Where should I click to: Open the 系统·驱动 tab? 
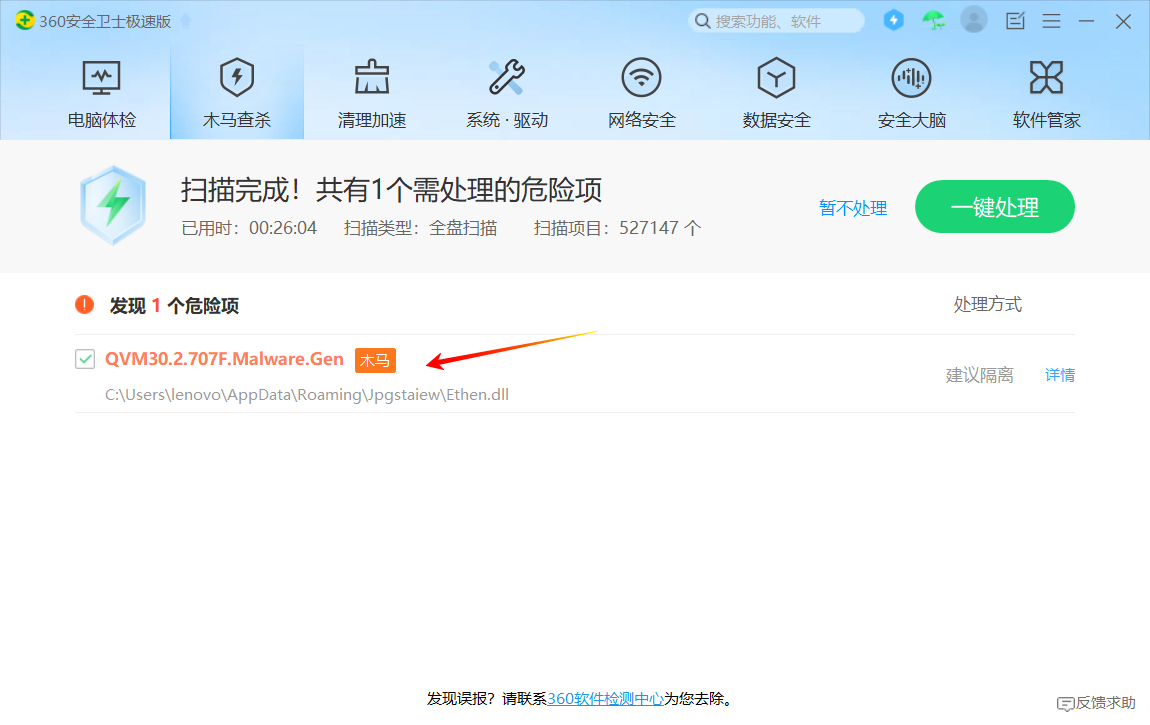coord(507,94)
